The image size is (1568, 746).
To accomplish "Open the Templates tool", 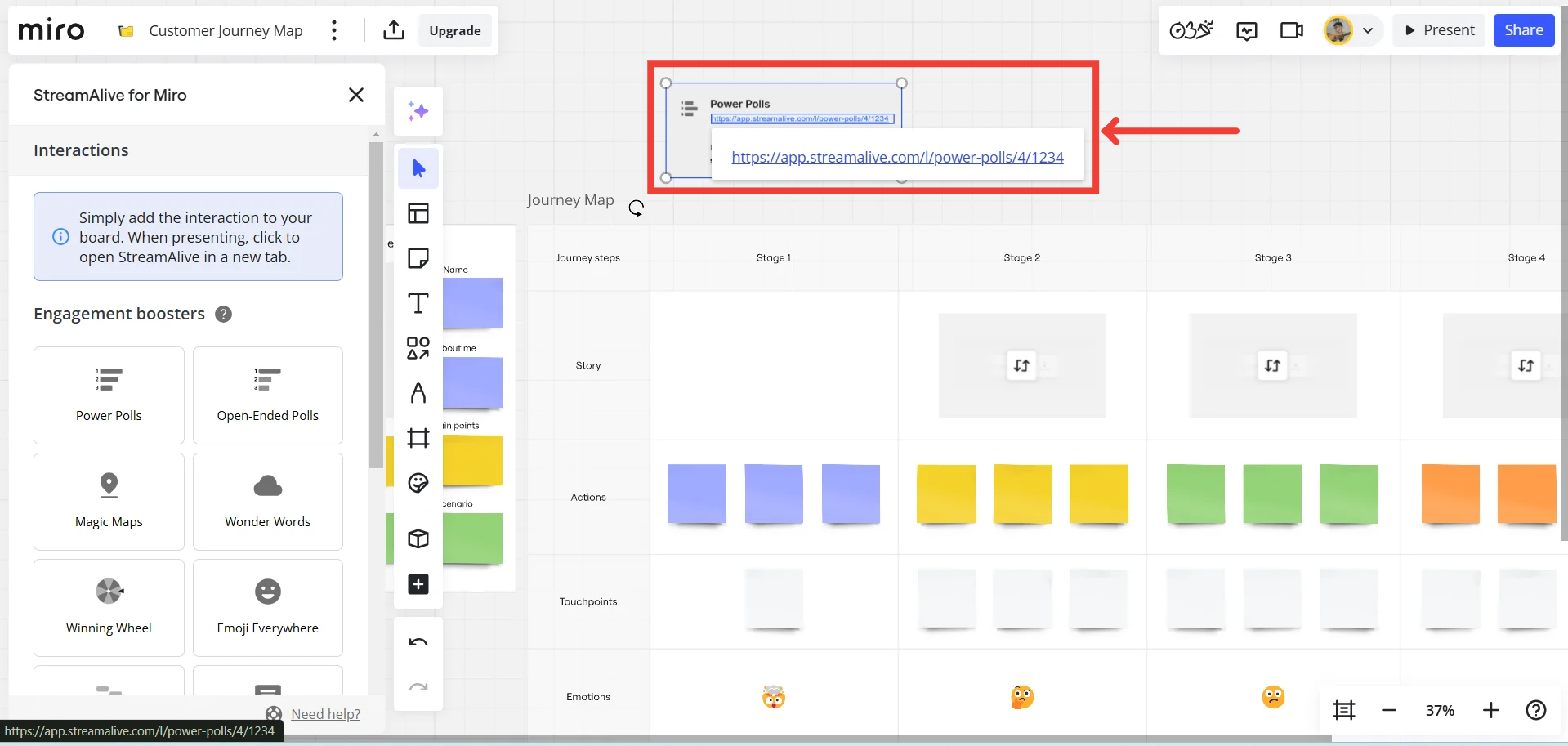I will [x=418, y=213].
